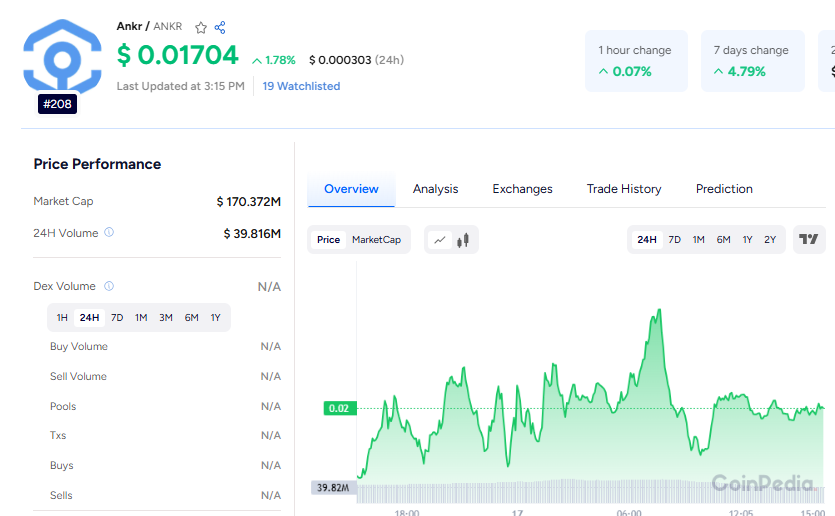
Task: Click the Txs row label
Action: click(x=58, y=436)
